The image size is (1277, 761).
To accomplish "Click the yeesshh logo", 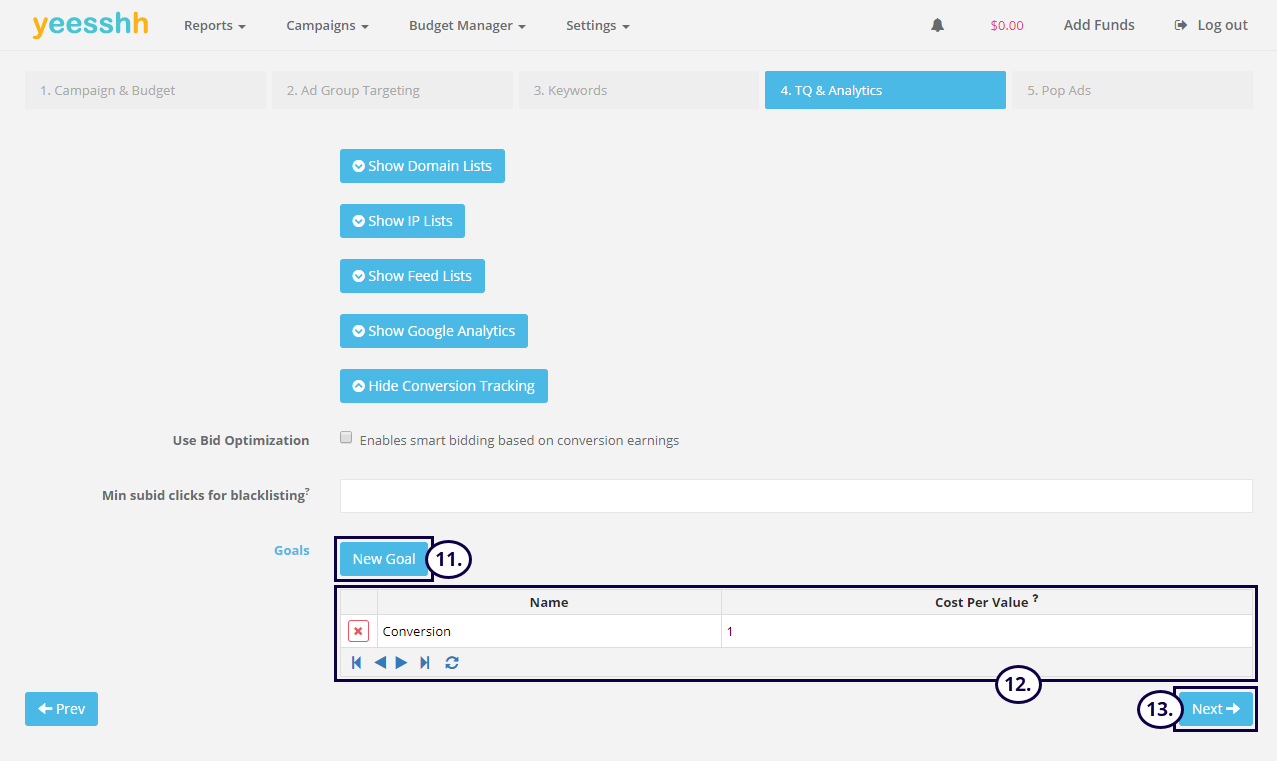I will [90, 25].
